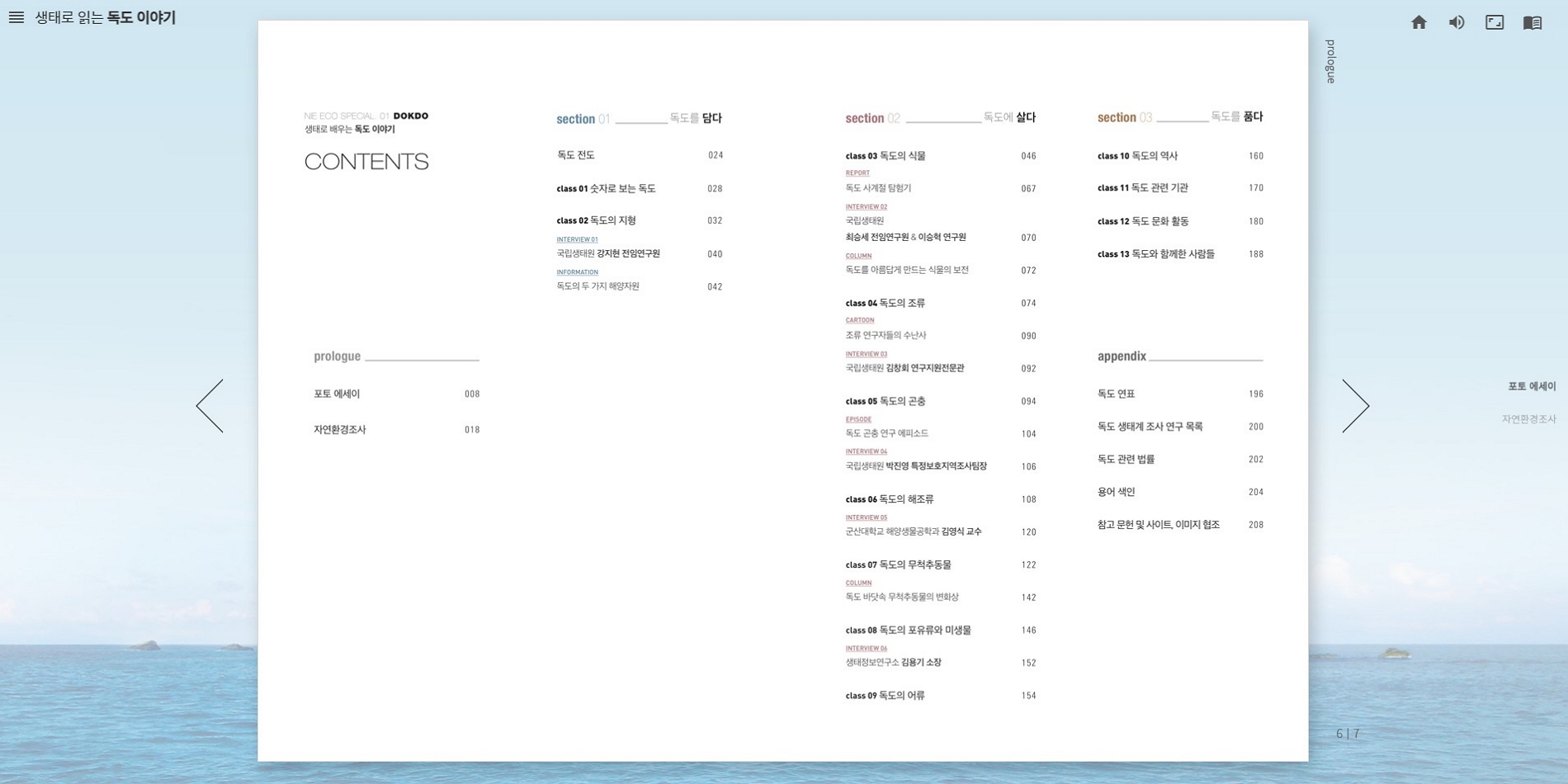Image resolution: width=1568 pixels, height=784 pixels.
Task: Go to the home page
Action: (x=1419, y=22)
